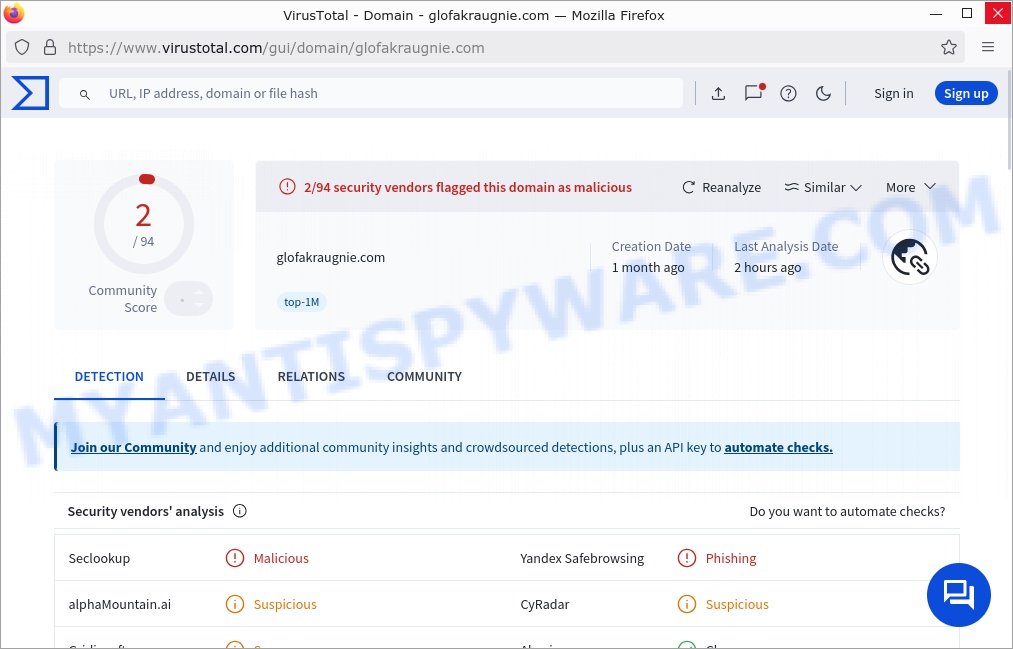Open the notifications speech bubble icon
The height and width of the screenshot is (649, 1013).
pyautogui.click(x=753, y=92)
